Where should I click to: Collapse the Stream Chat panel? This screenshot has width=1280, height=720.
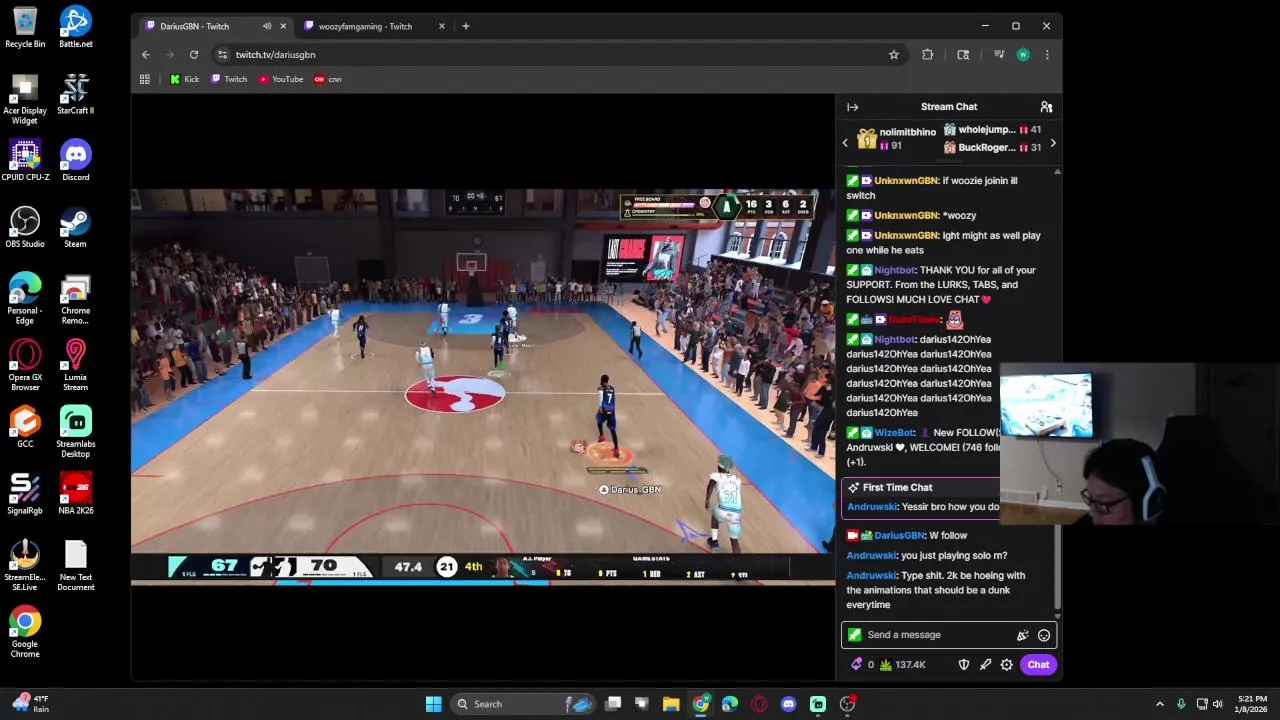852,107
